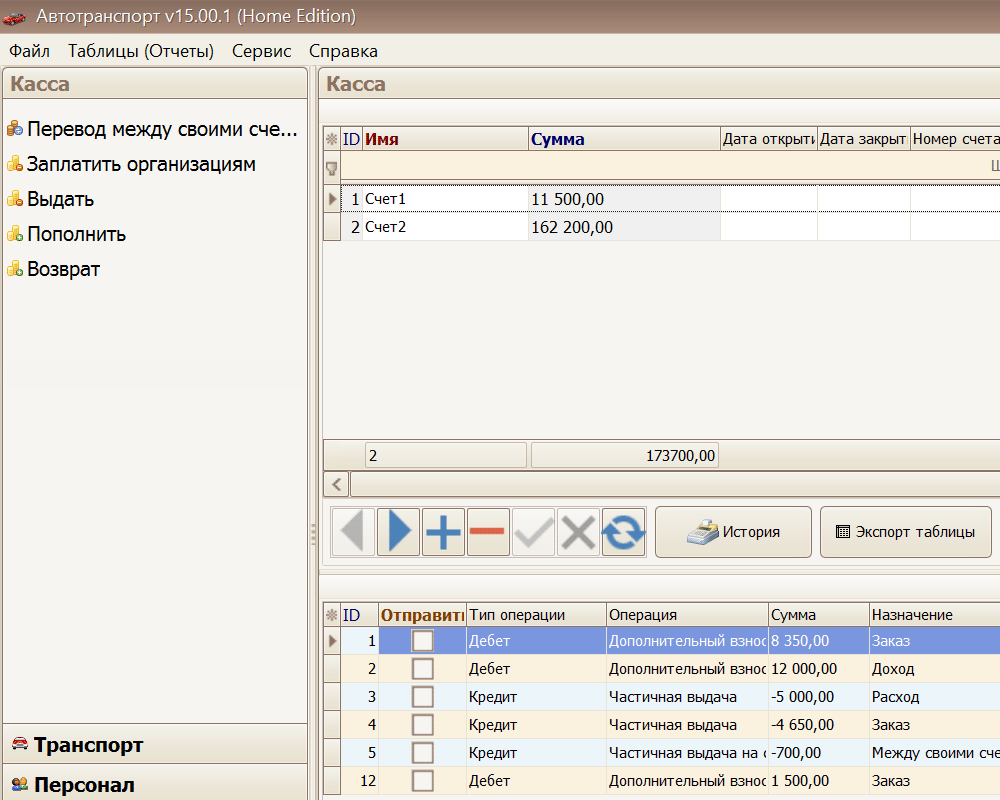Open Таблицы (Отчеты) menu
Viewport: 1000px width, 800px height.
141,51
